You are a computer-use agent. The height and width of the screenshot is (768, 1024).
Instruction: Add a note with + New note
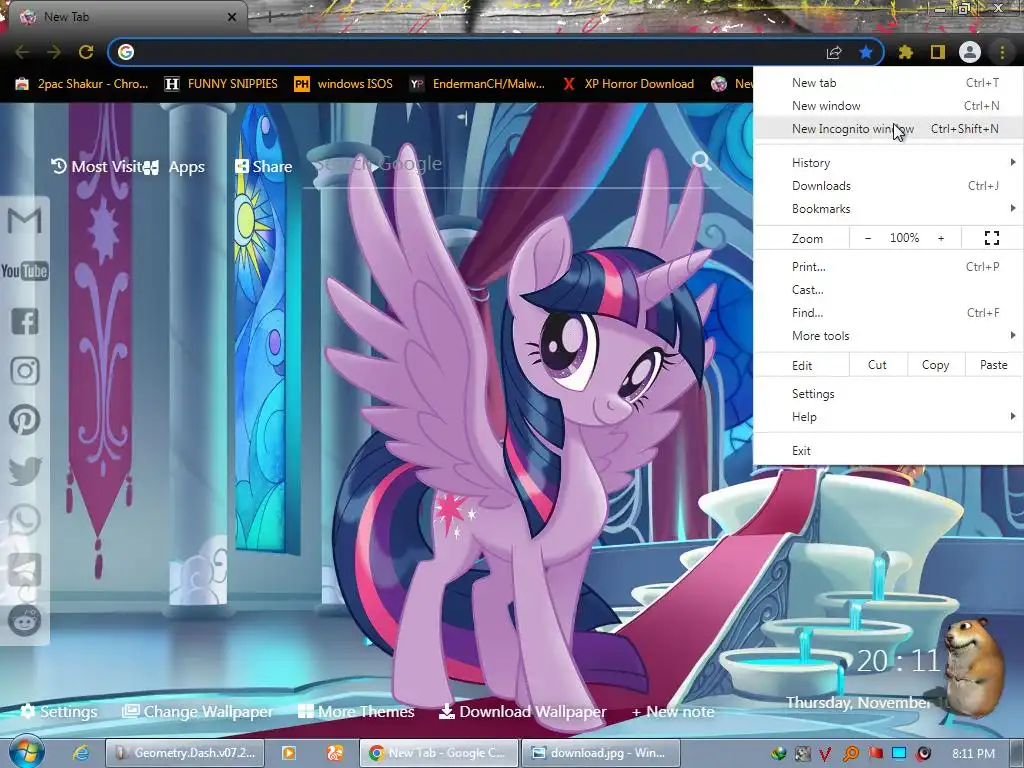coord(673,711)
